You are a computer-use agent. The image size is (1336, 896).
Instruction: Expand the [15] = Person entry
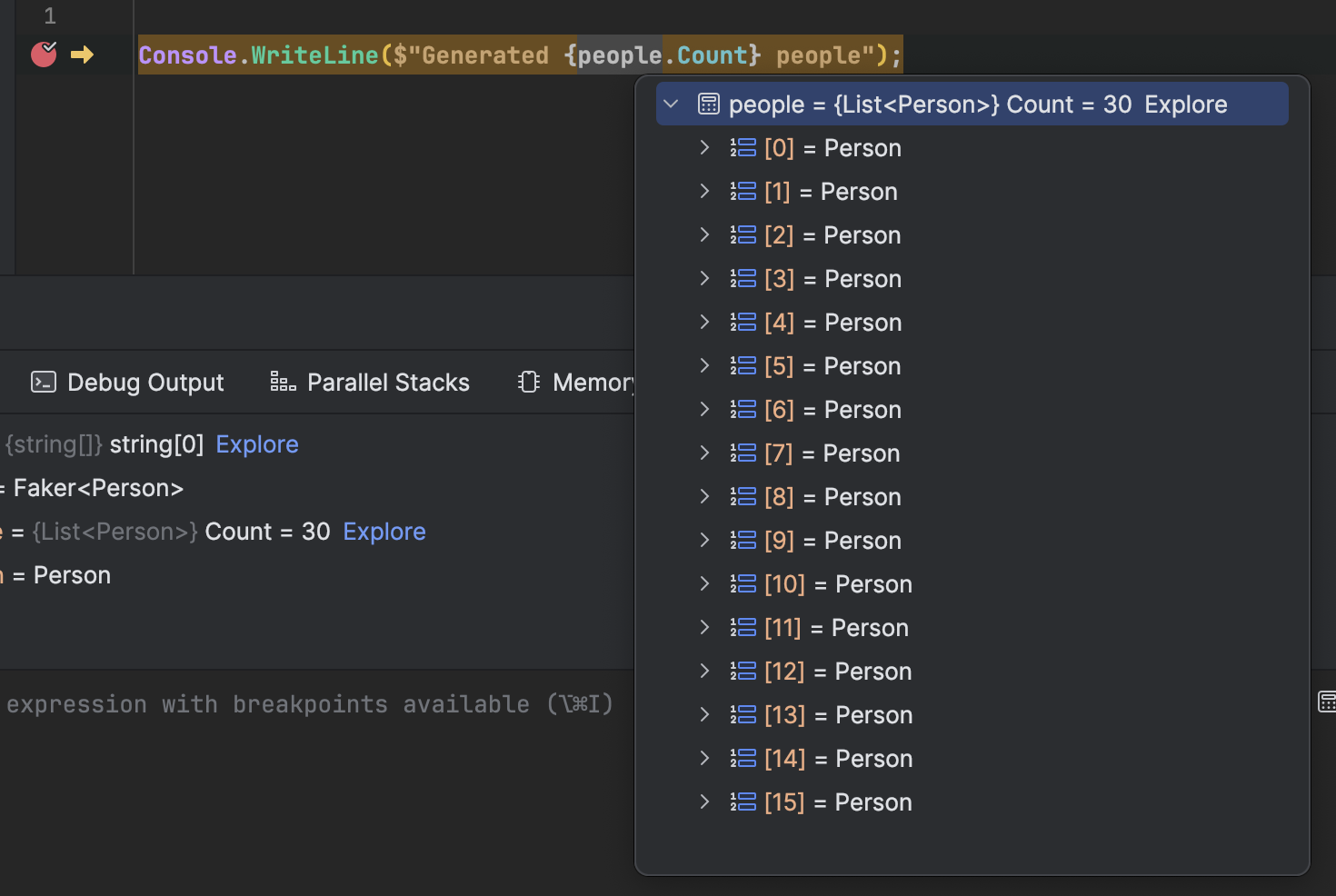pos(704,802)
